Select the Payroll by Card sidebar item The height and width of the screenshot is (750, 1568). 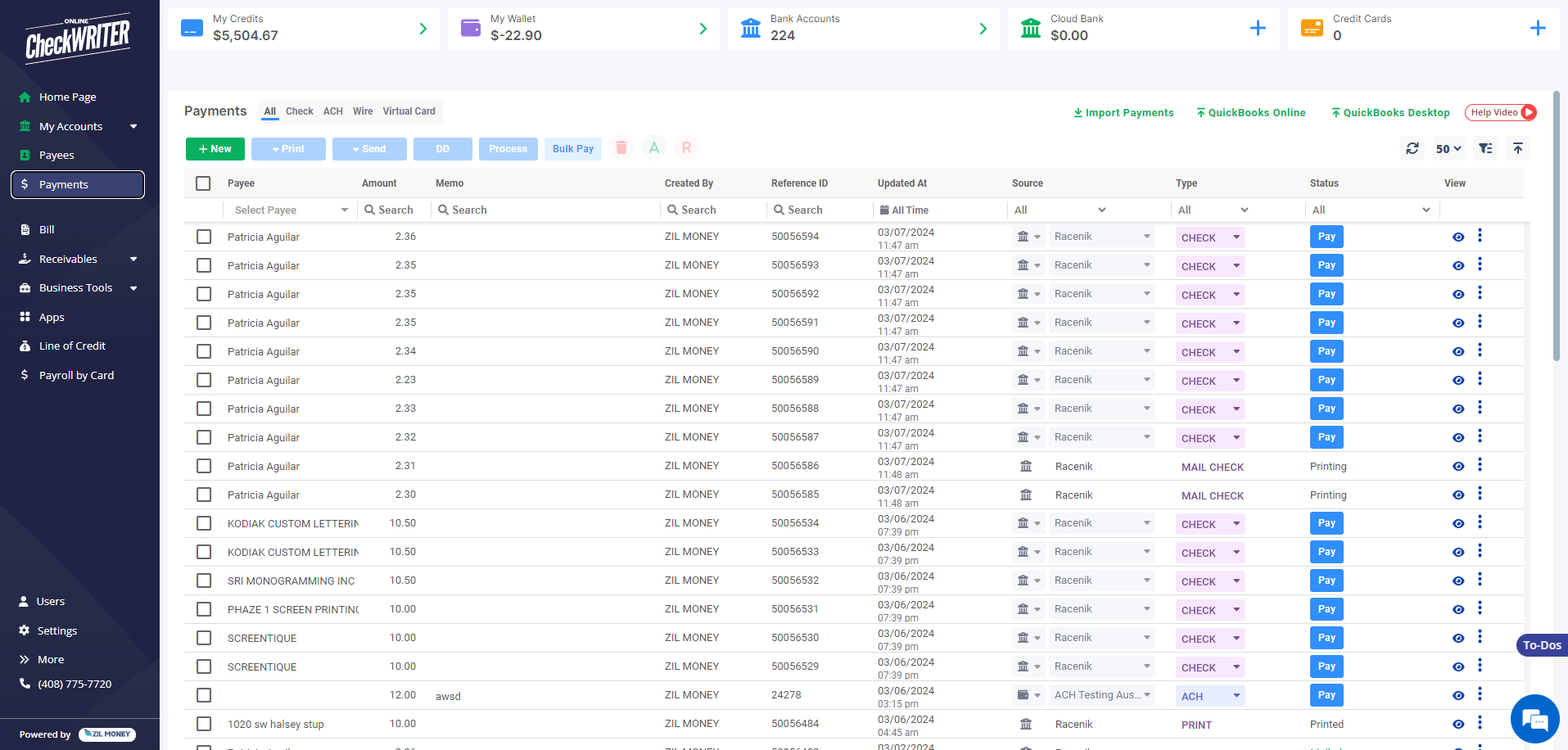pos(75,374)
